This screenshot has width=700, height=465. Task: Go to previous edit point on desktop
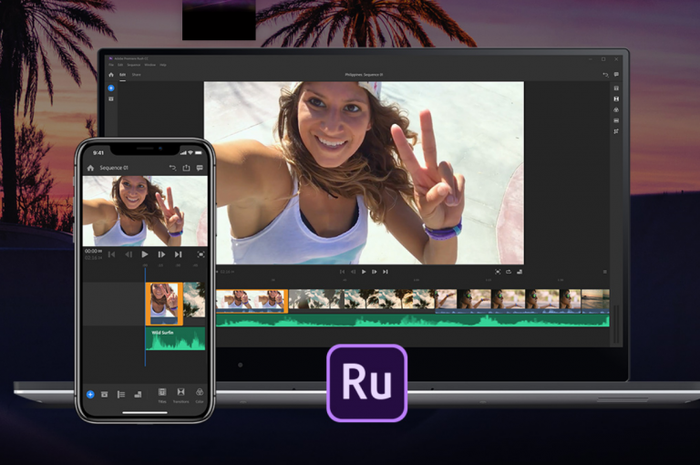(342, 272)
